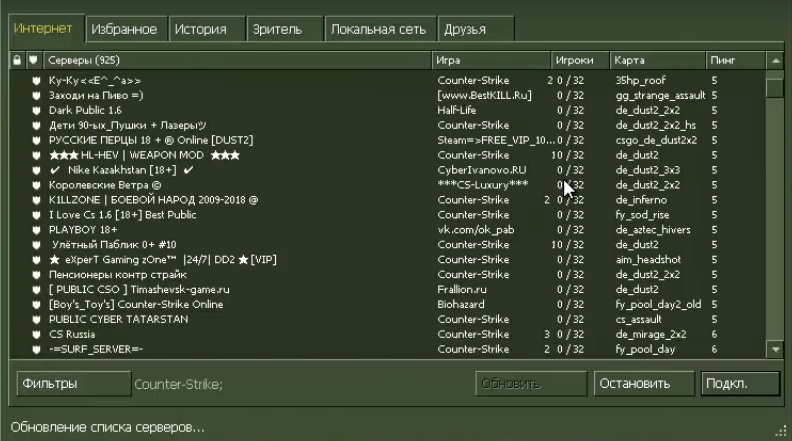The width and height of the screenshot is (792, 441).
Task: Select the Dark Public 1.6 server
Action: pyautogui.click(x=388, y=111)
